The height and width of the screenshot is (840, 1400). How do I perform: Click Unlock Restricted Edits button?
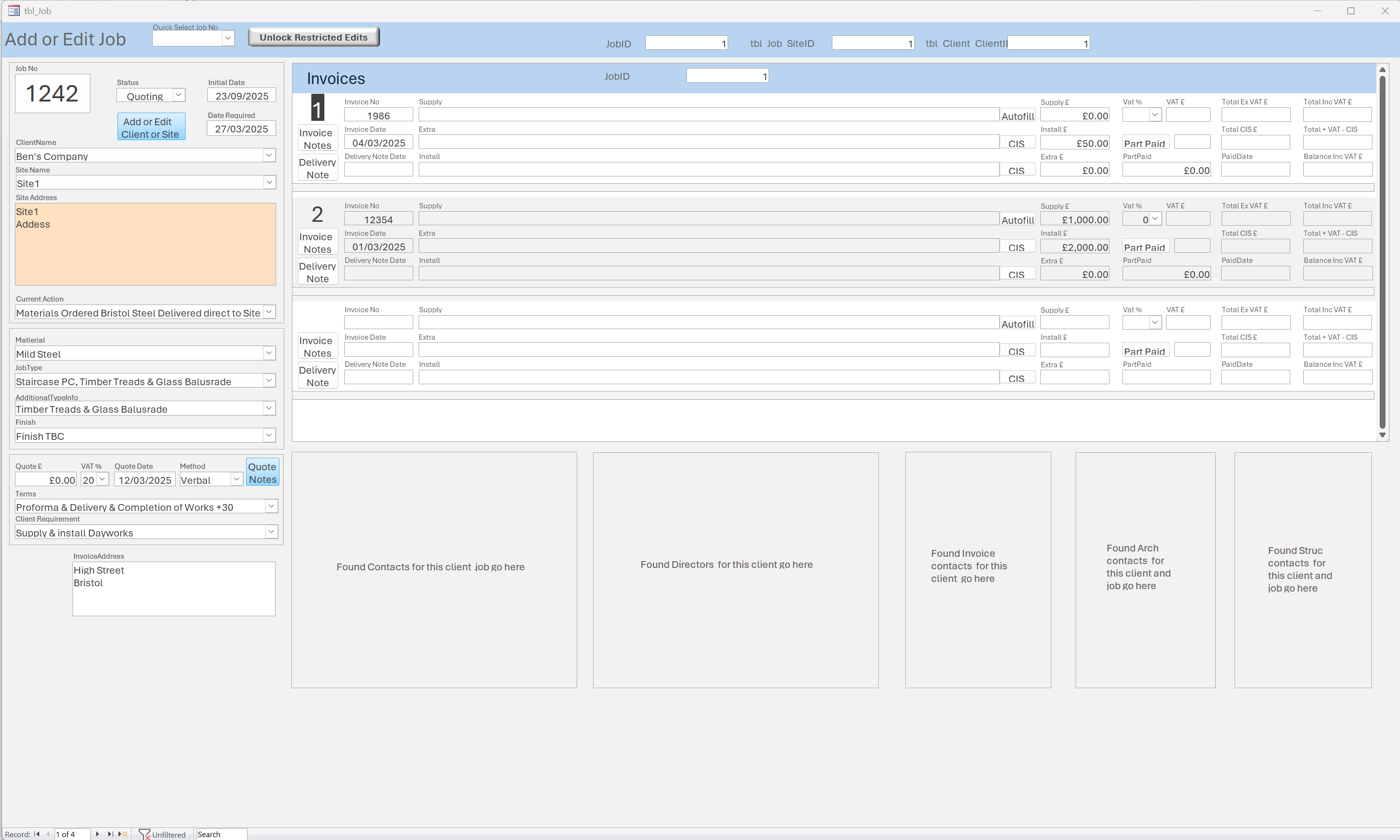point(314,37)
